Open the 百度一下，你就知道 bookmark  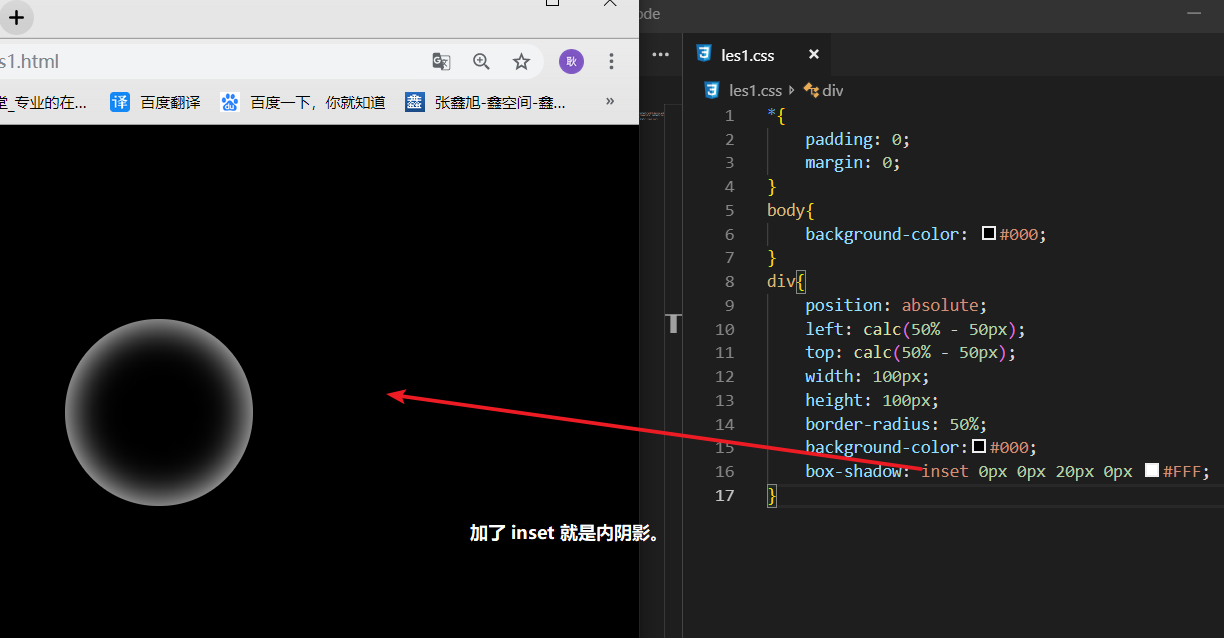(x=304, y=102)
